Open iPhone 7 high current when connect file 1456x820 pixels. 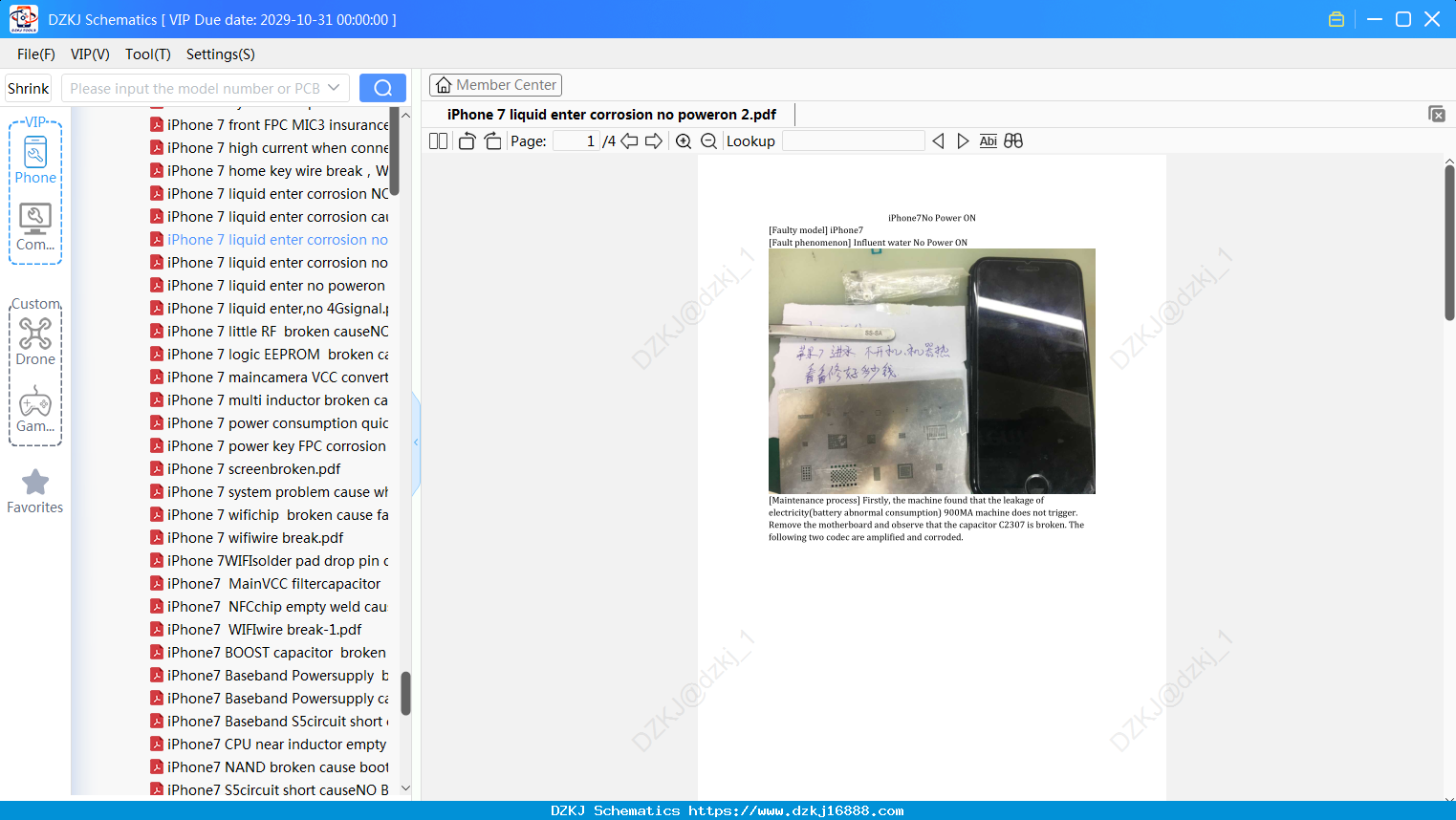pyautogui.click(x=277, y=147)
